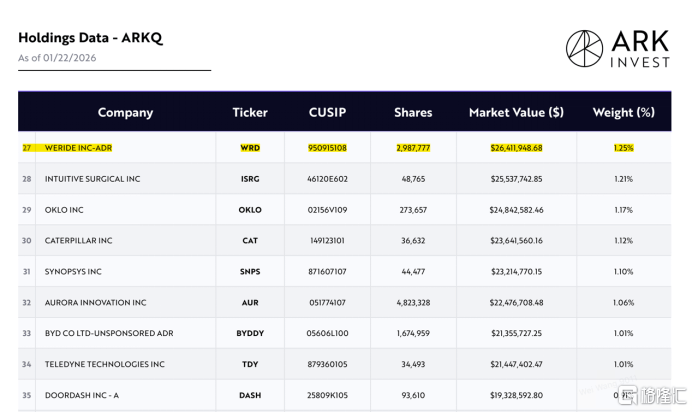Click the Ticker column header
The height and width of the screenshot is (412, 693).
pyautogui.click(x=250, y=112)
